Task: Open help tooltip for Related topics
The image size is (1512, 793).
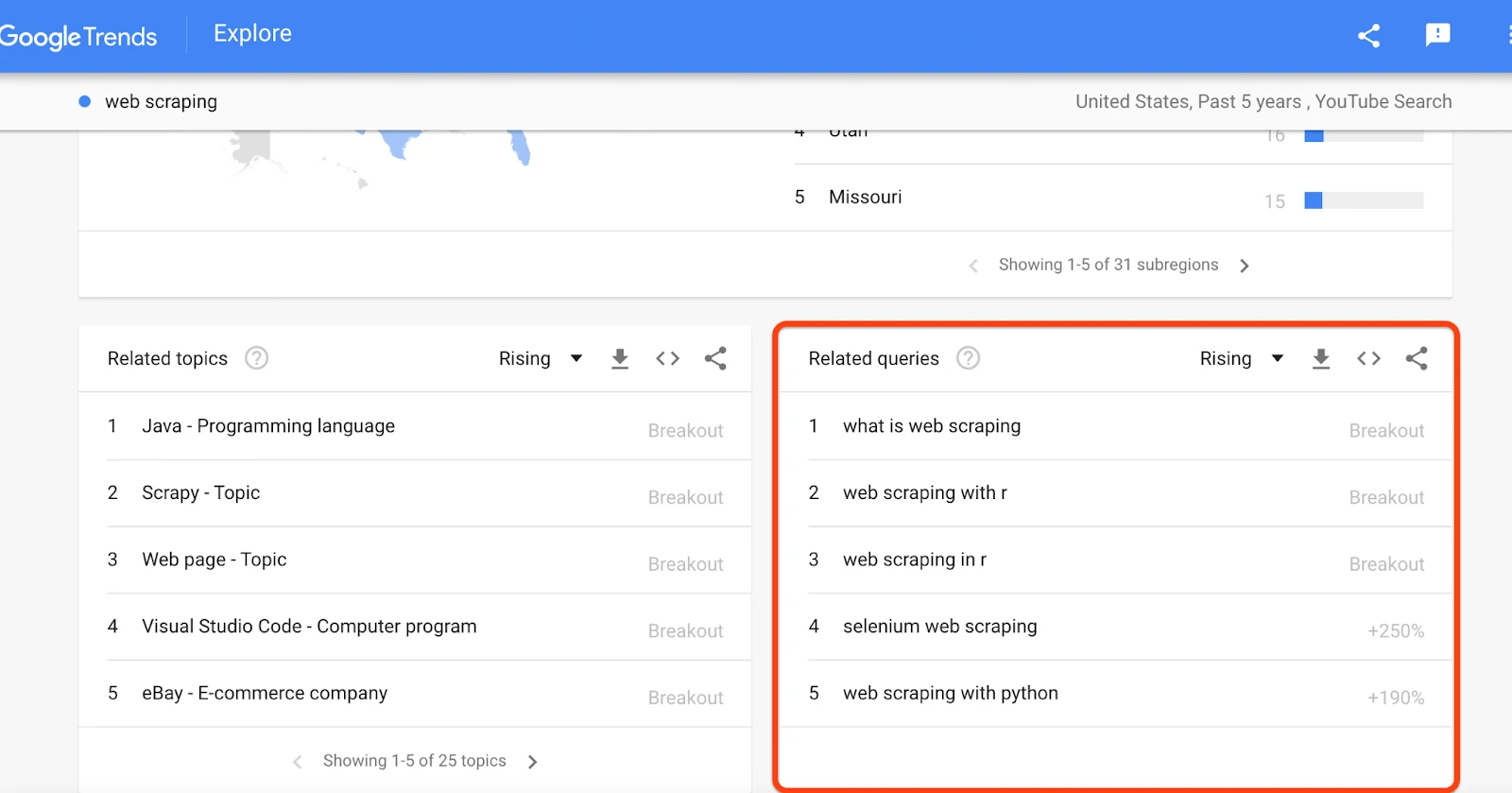Action: pyautogui.click(x=256, y=358)
